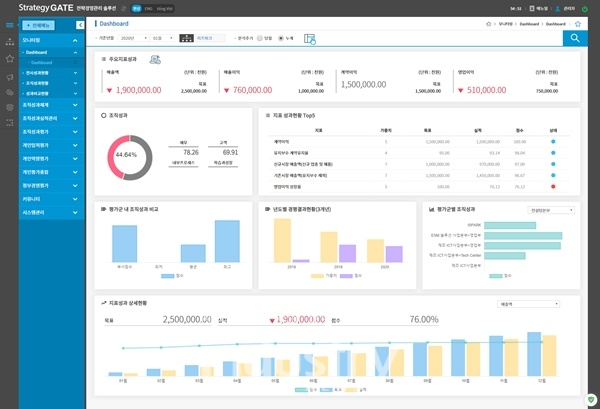
Task: Click the 2018 yellow bar in yearly chart
Action: [x=282, y=240]
